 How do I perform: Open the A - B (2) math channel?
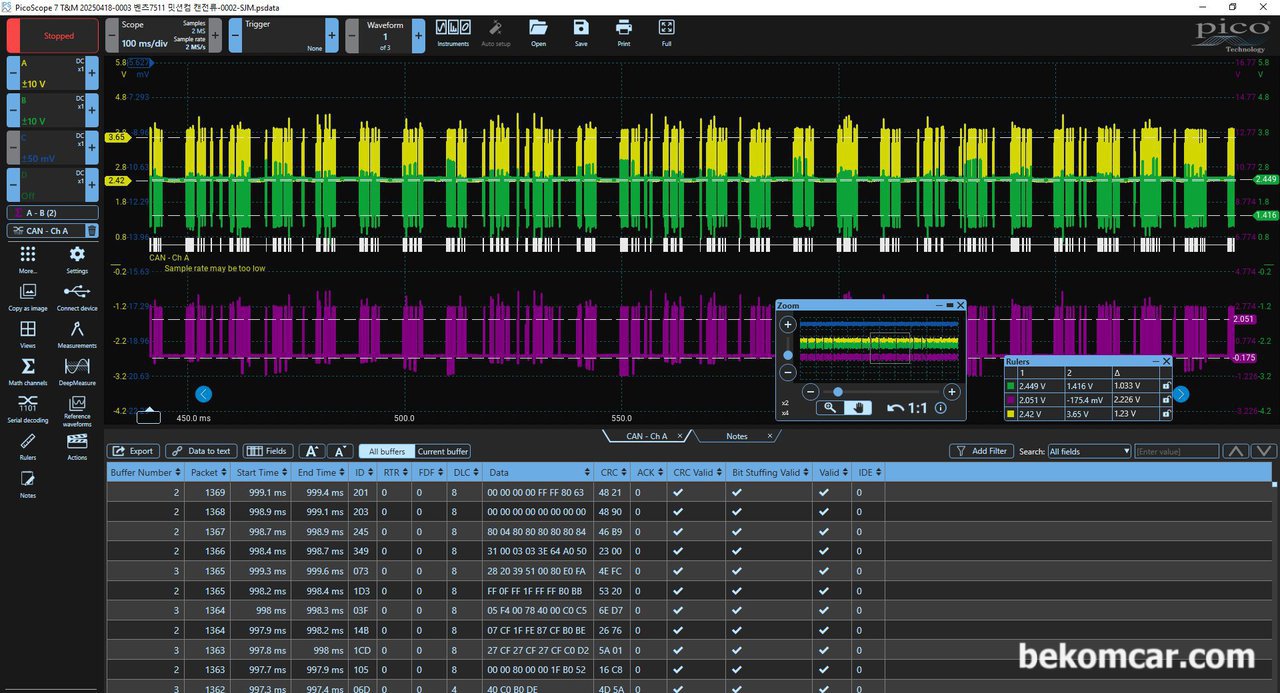click(53, 213)
